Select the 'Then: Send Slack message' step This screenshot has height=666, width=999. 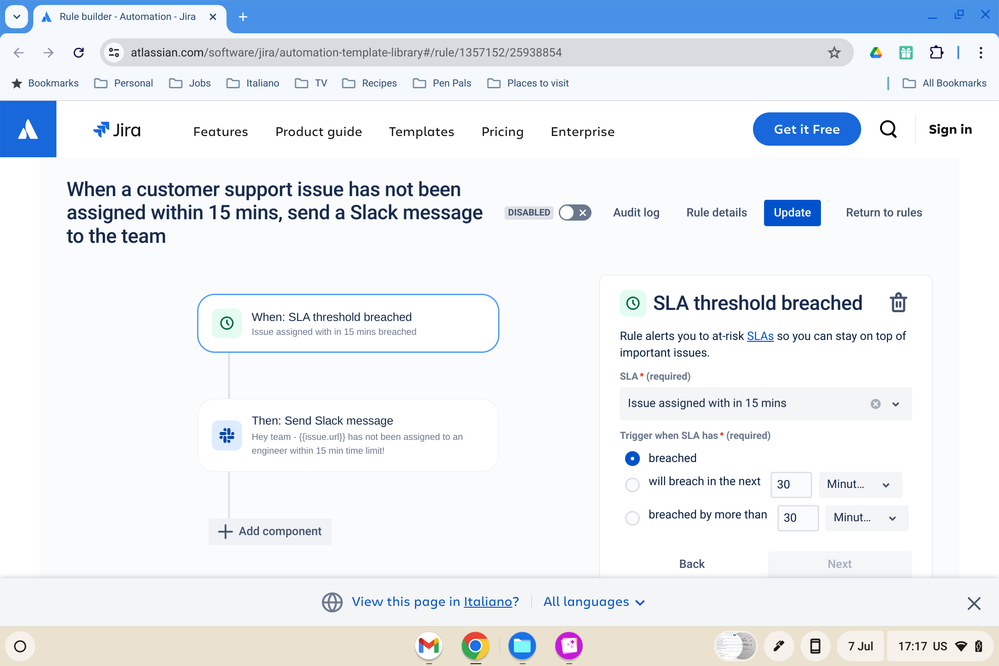tap(348, 435)
